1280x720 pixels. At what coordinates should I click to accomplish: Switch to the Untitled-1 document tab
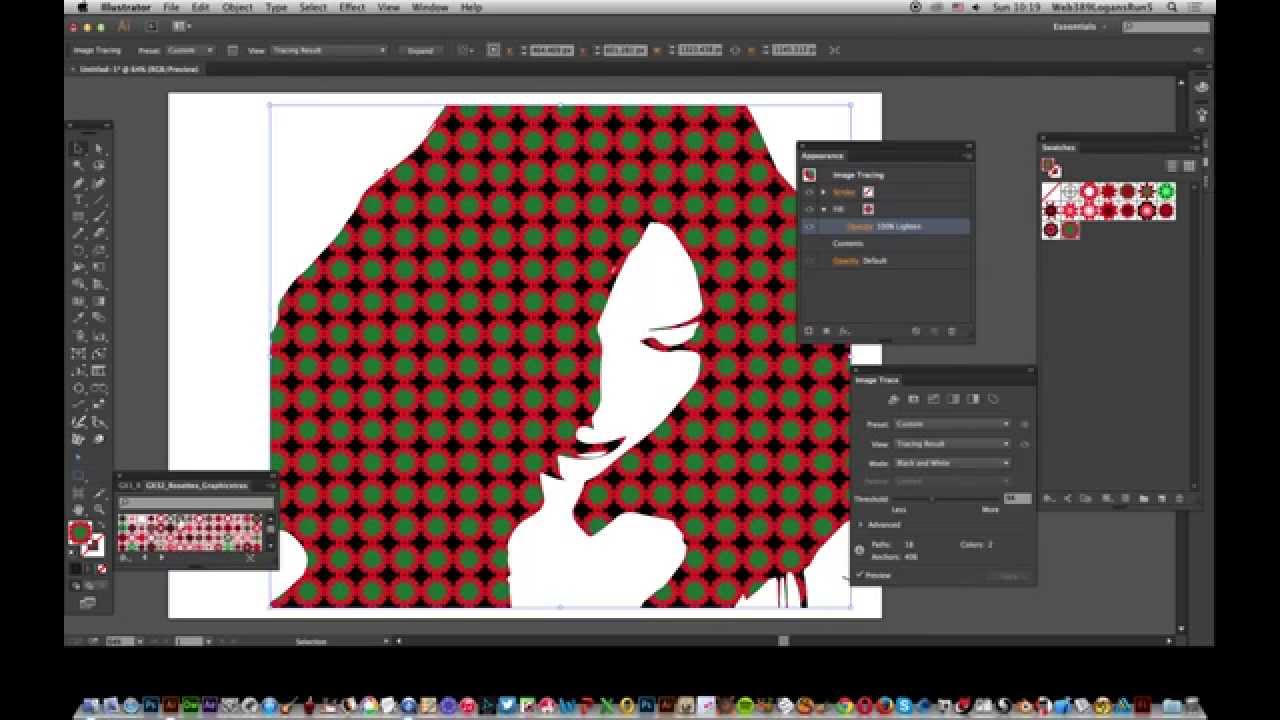[x=139, y=69]
